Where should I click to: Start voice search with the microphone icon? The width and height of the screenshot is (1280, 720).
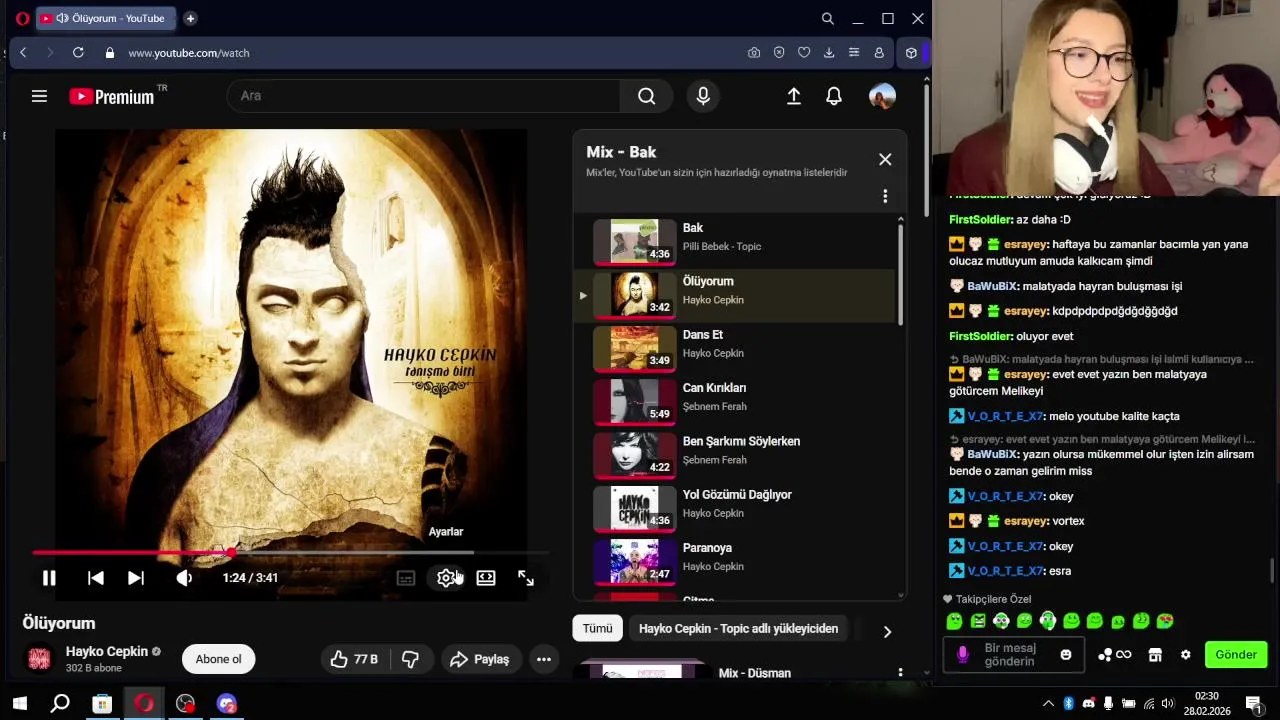pyautogui.click(x=703, y=96)
